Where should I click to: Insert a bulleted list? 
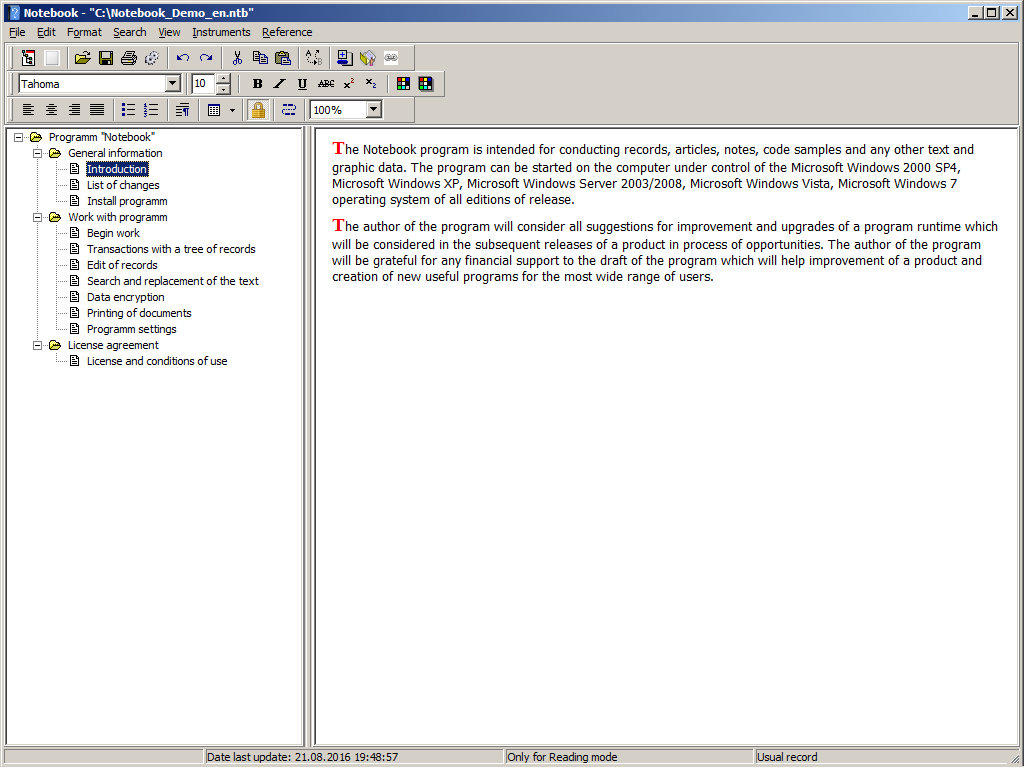(x=128, y=110)
